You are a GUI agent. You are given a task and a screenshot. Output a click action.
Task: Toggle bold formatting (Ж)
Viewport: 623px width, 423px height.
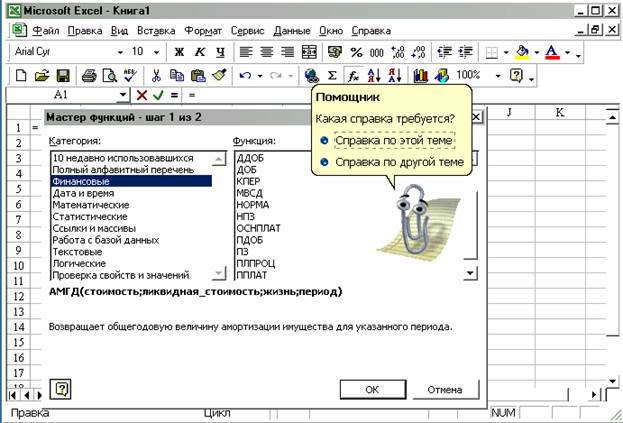tap(179, 52)
